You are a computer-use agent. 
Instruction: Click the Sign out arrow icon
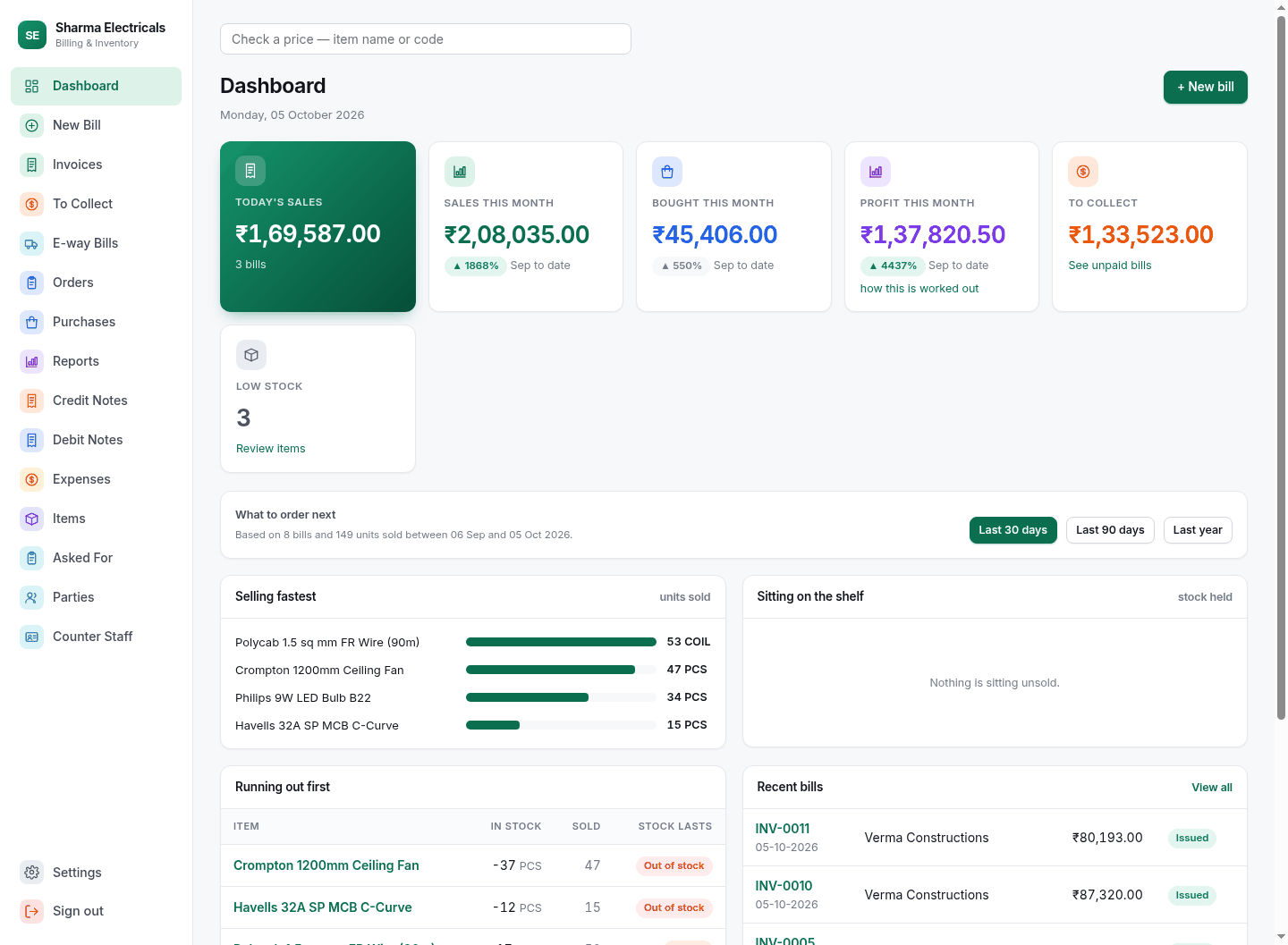tap(32, 911)
